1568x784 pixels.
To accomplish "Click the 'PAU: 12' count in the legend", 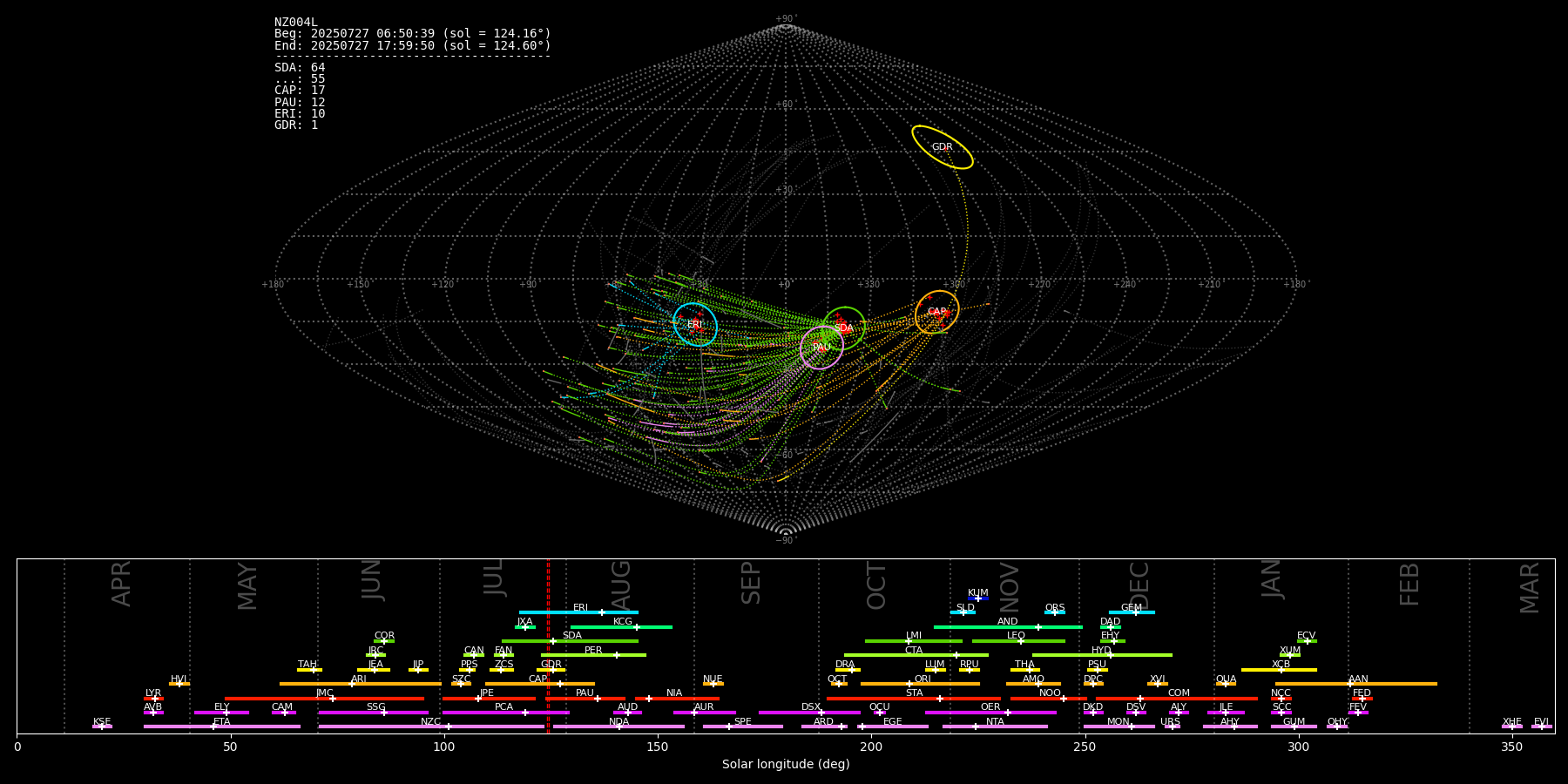I will (300, 102).
